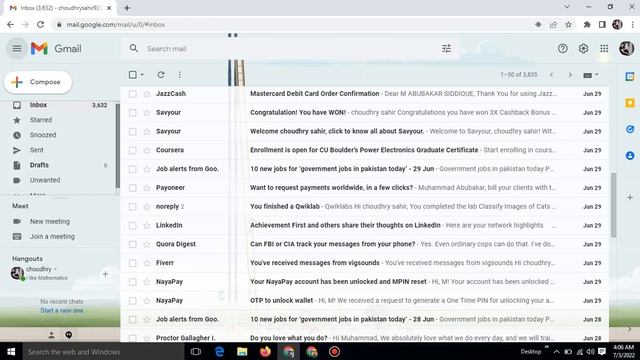640x360 pixels.
Task: Open Gmail settings gear
Action: coord(583,49)
